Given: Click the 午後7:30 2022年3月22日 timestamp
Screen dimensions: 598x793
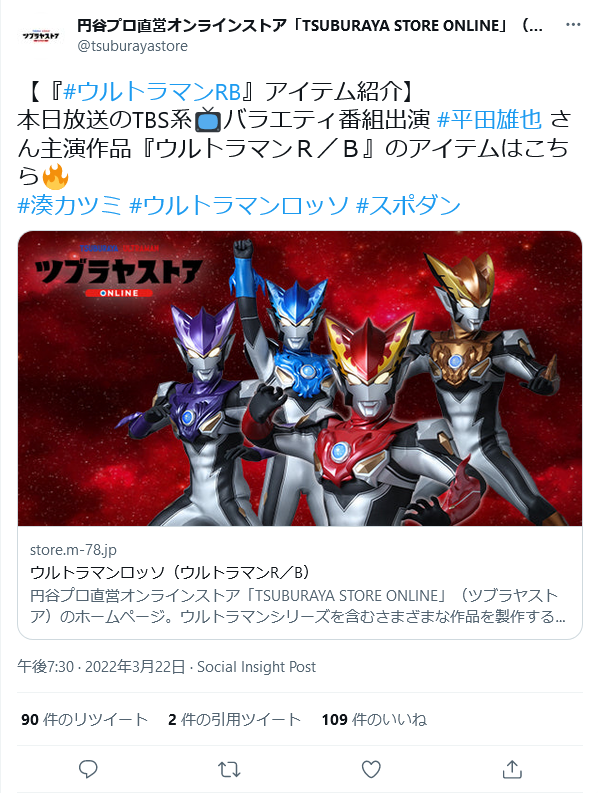Looking at the screenshot, I should point(101,667).
